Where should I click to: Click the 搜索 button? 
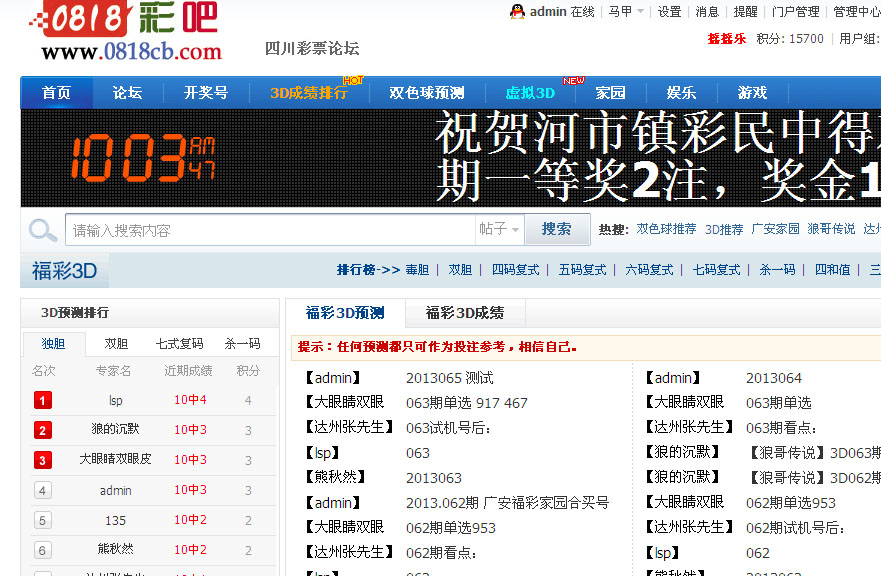coord(557,229)
